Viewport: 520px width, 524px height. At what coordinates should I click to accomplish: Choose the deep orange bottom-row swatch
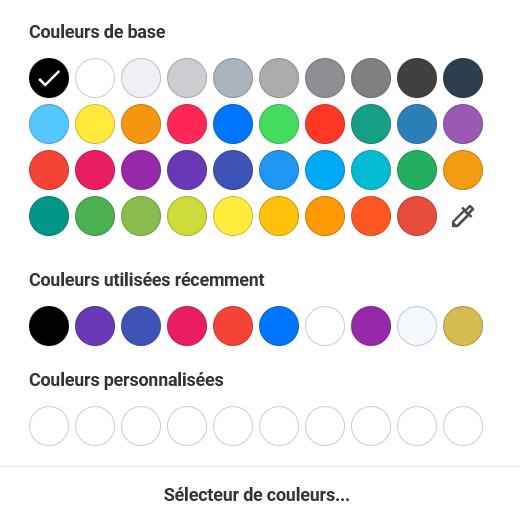(x=371, y=216)
